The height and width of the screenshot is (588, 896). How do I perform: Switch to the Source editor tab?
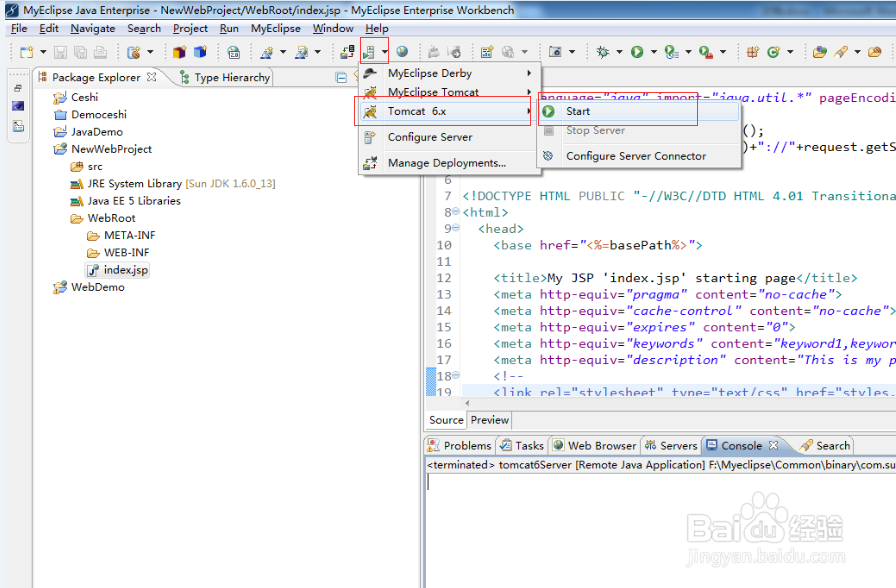pyautogui.click(x=446, y=420)
